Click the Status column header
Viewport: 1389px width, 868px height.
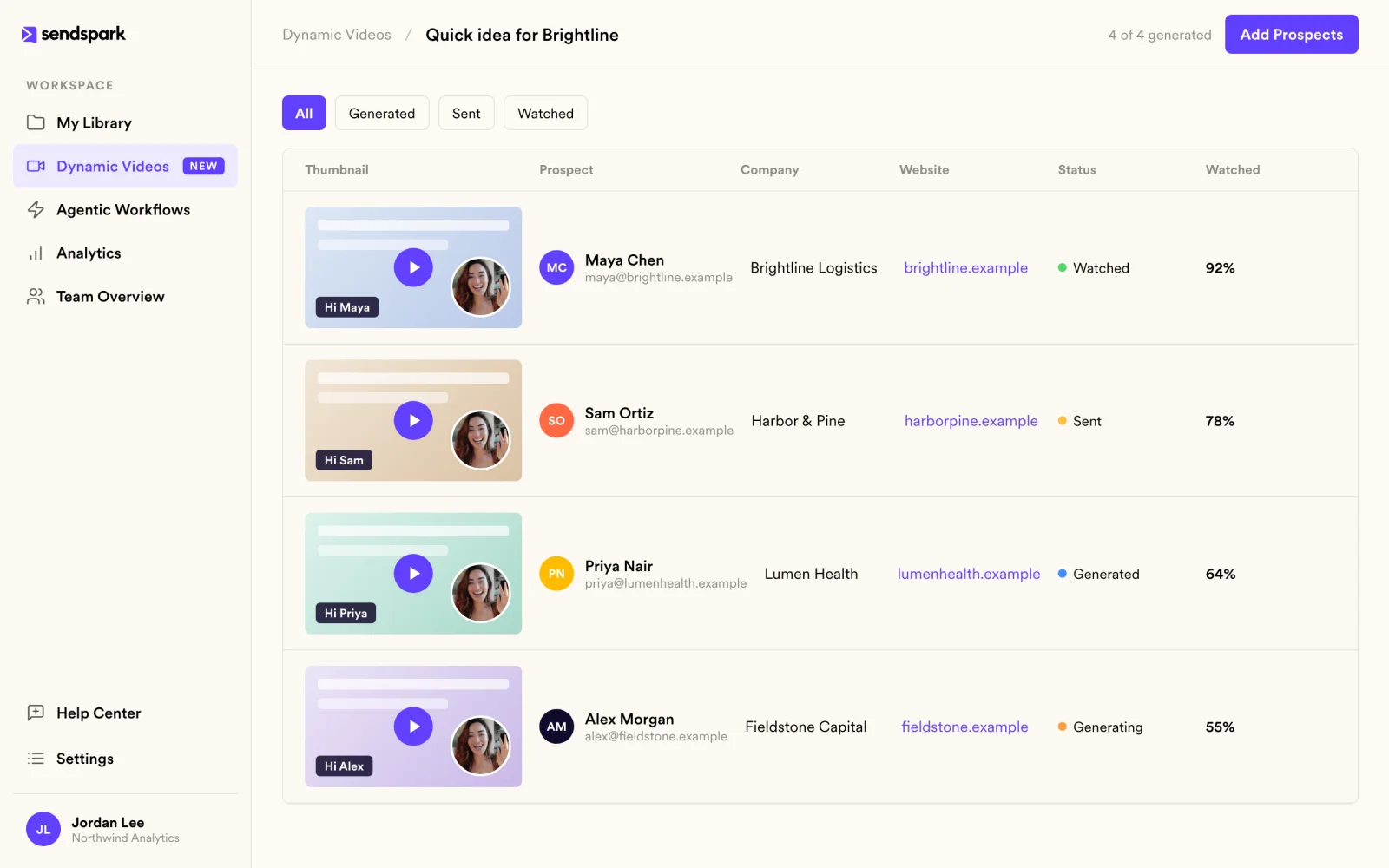pos(1076,169)
